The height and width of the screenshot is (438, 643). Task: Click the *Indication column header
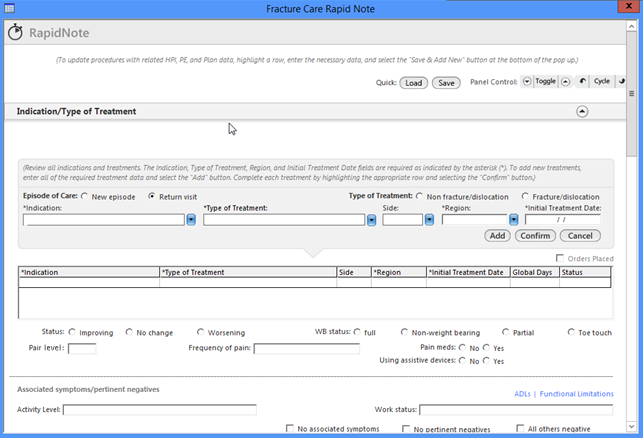89,272
